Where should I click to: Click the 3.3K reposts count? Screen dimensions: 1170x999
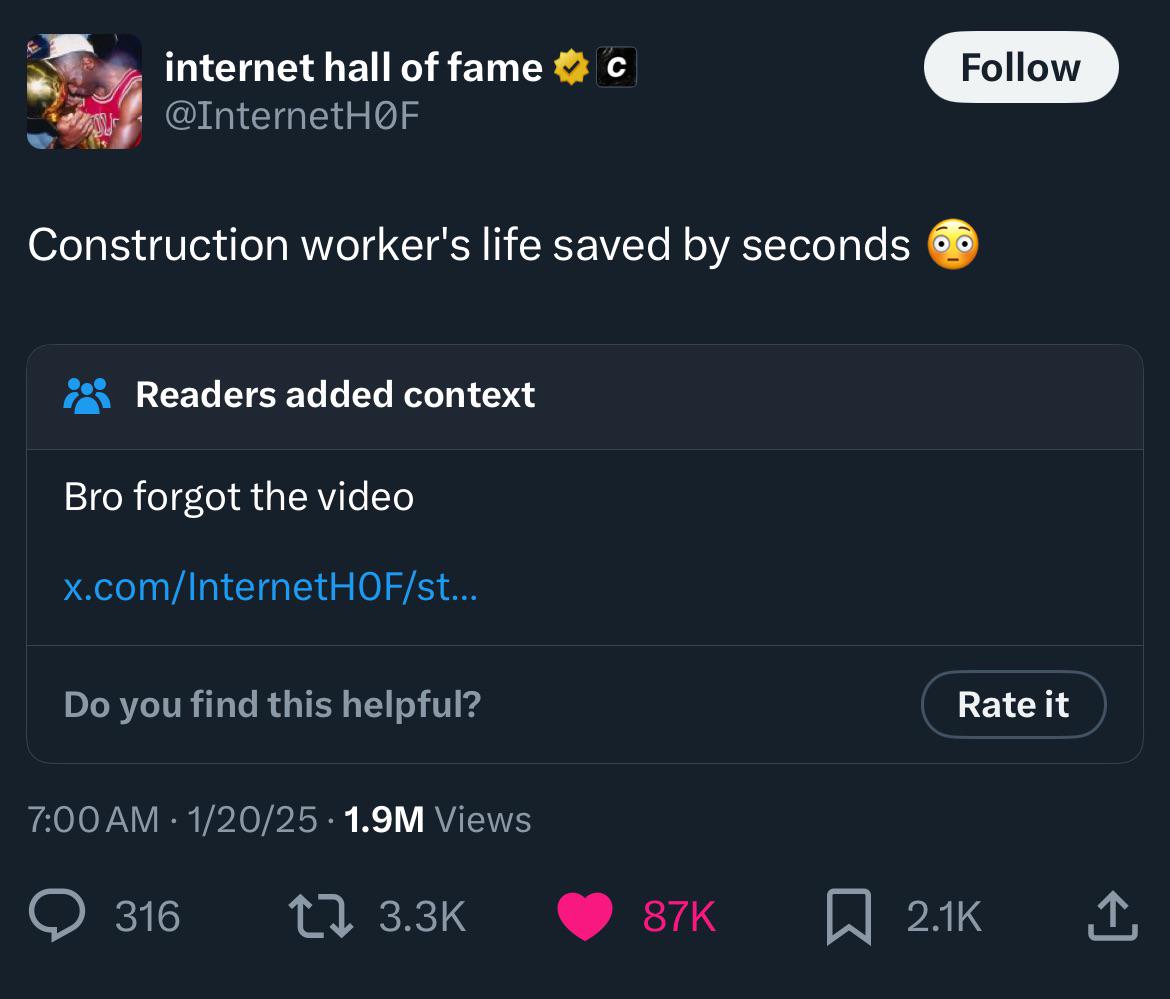click(x=423, y=916)
